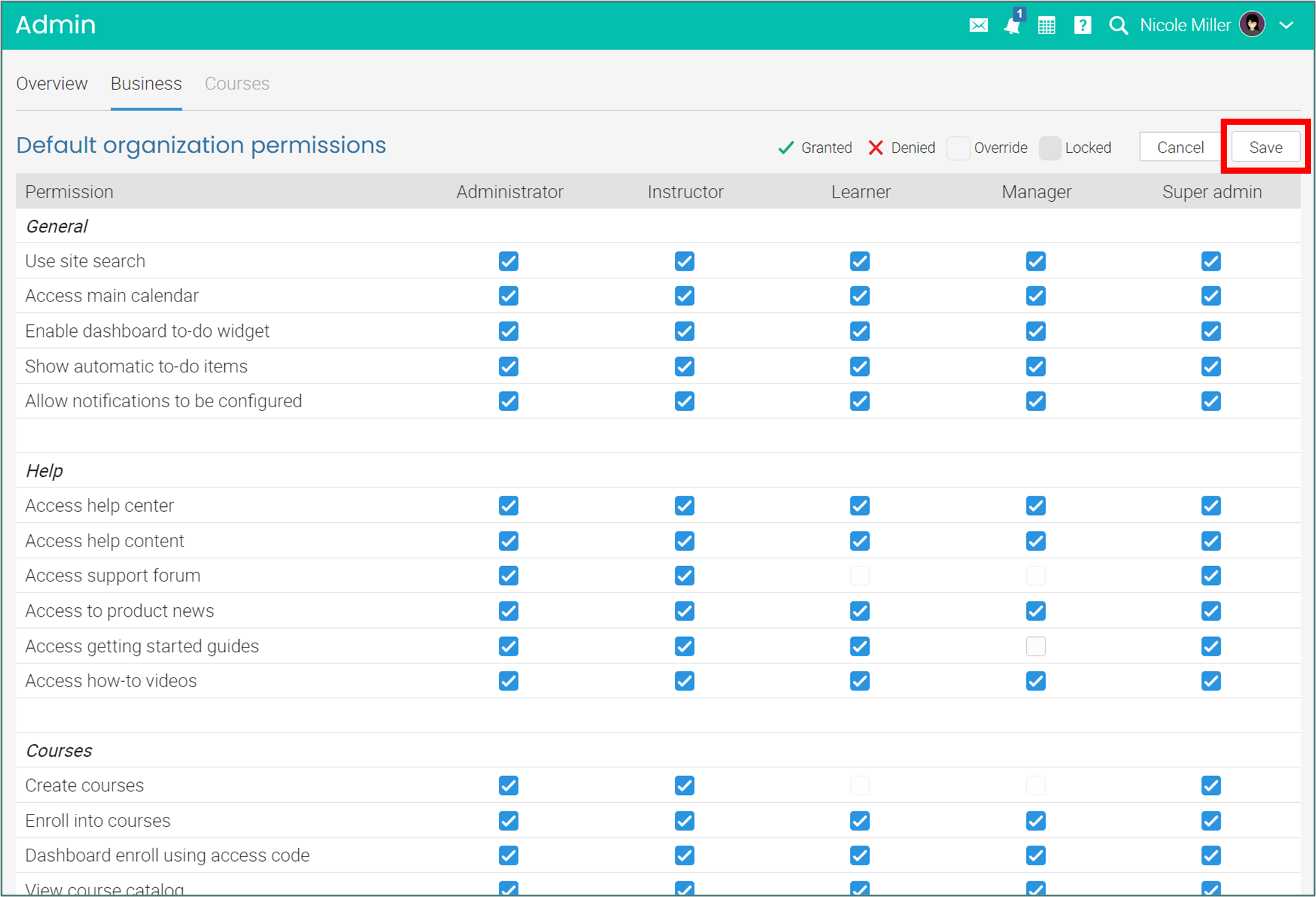Click the Locked legend gray swatch

(x=1049, y=148)
